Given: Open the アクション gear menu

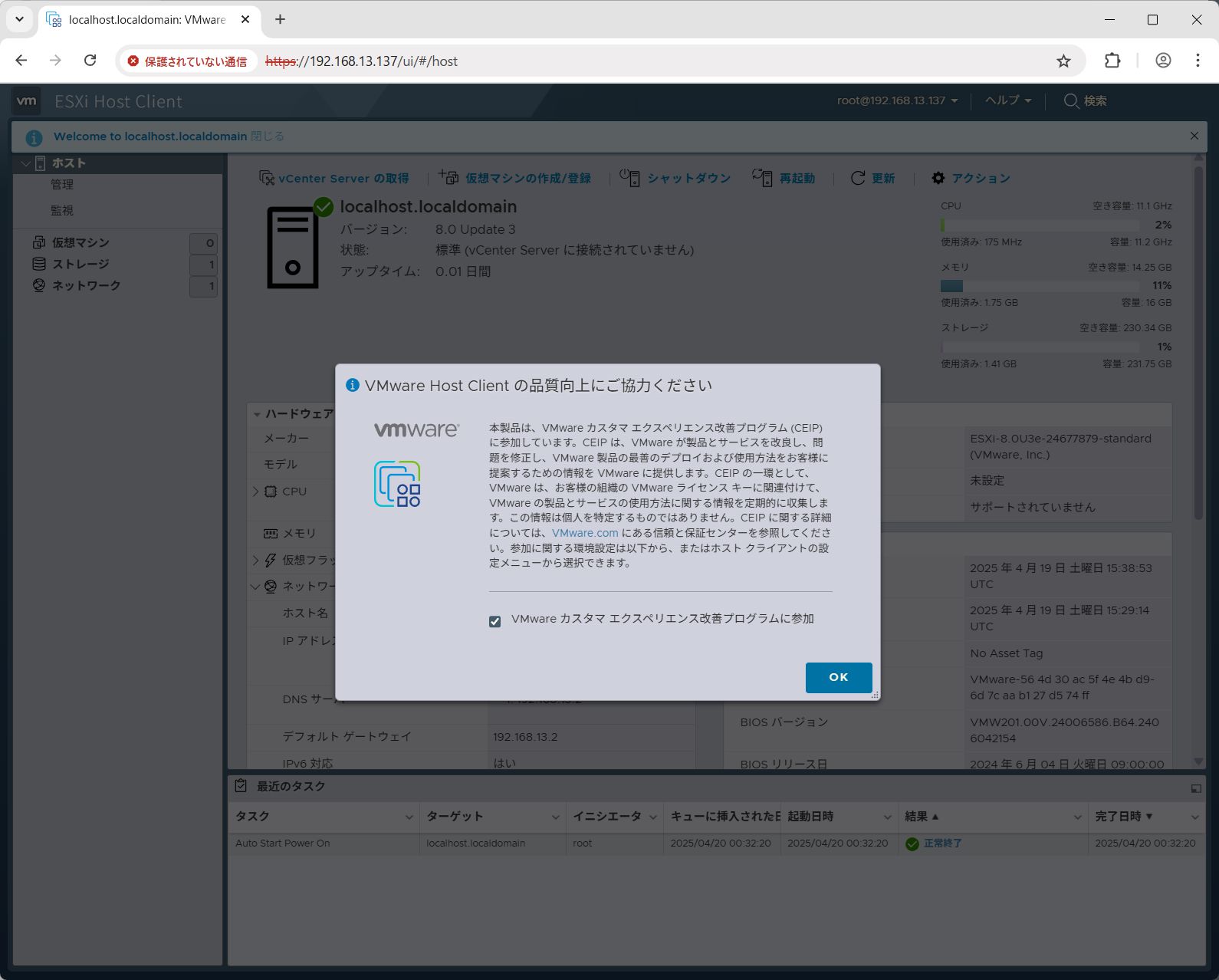Looking at the screenshot, I should tap(971, 178).
